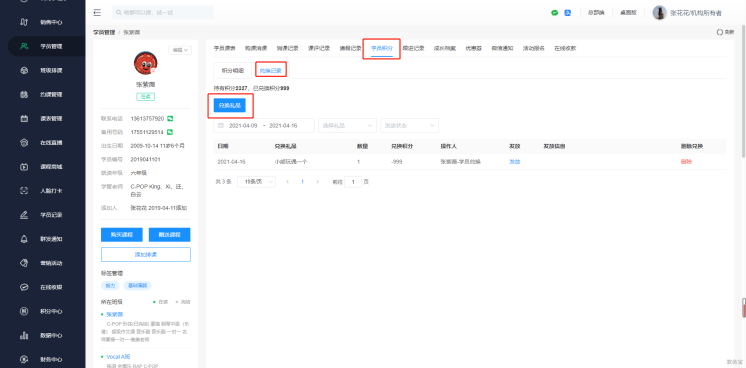The width and height of the screenshot is (746, 368).
Task: Switch to the 成长档案 tab
Action: 445,48
